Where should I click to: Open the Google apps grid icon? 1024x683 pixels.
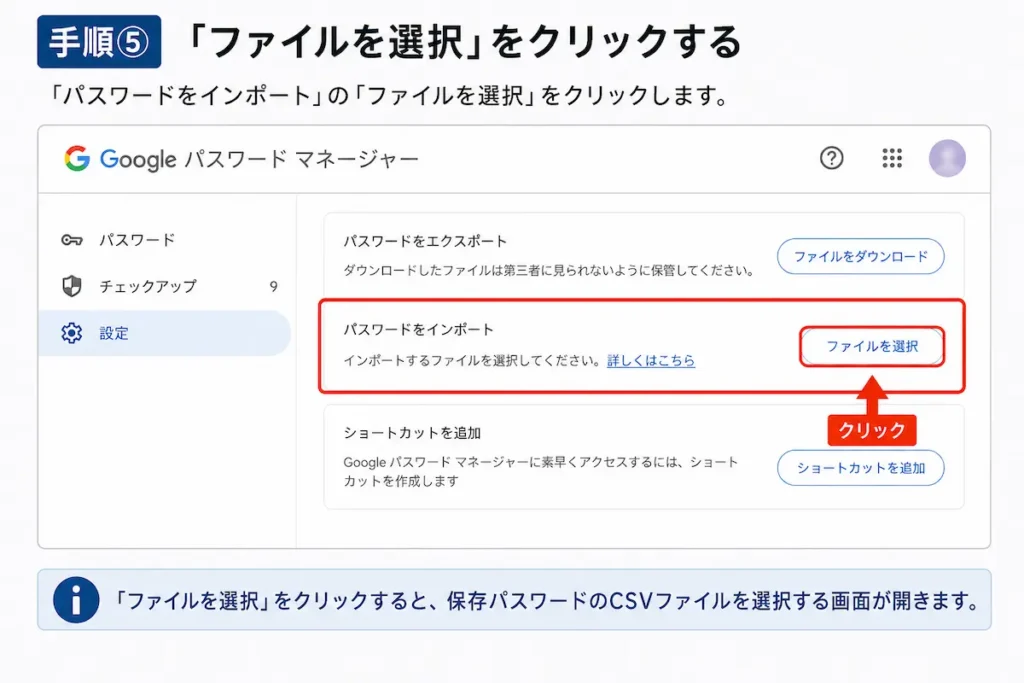coord(892,158)
